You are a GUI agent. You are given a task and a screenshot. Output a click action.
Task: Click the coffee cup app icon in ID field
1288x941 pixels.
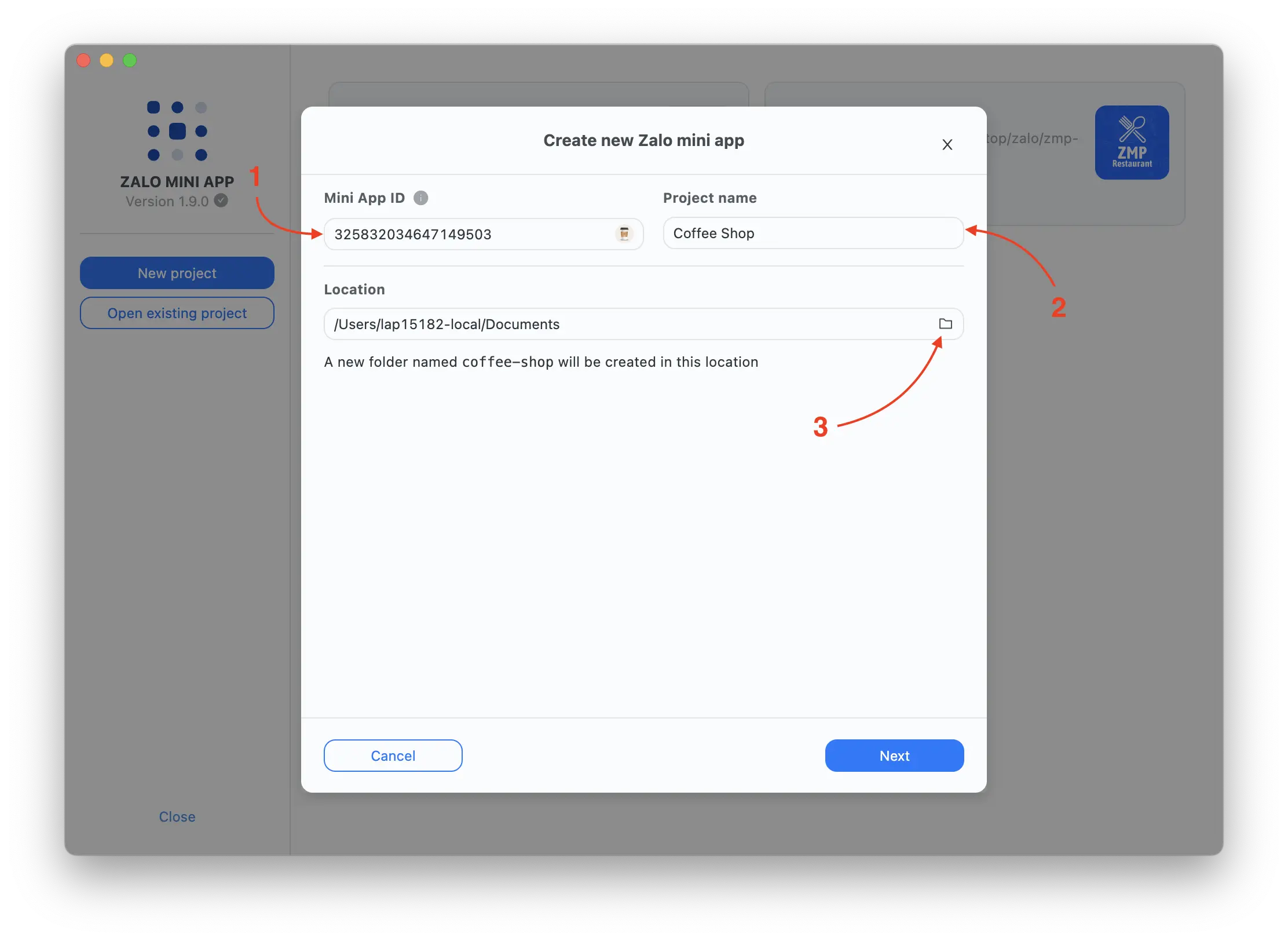tap(624, 234)
